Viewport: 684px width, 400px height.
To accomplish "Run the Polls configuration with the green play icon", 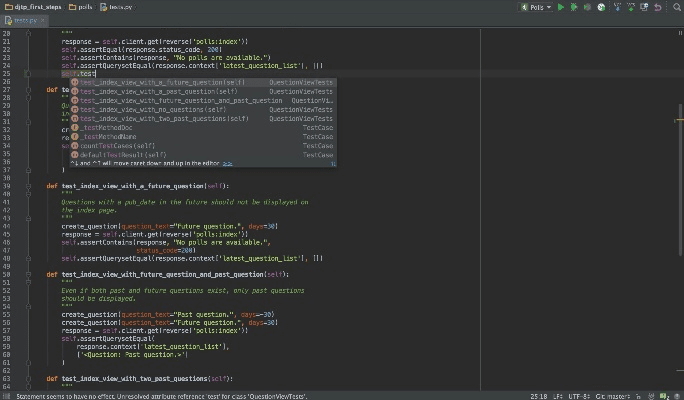I will click(x=561, y=7).
